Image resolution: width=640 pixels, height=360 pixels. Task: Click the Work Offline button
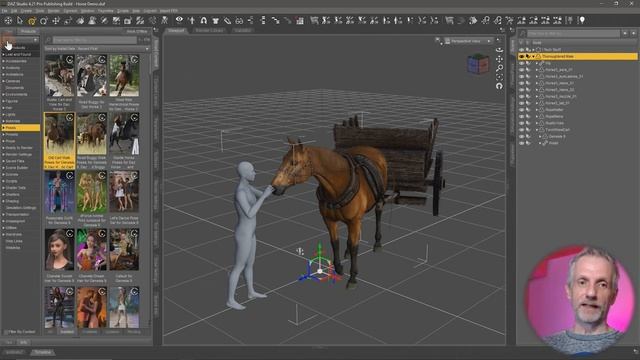(x=136, y=31)
